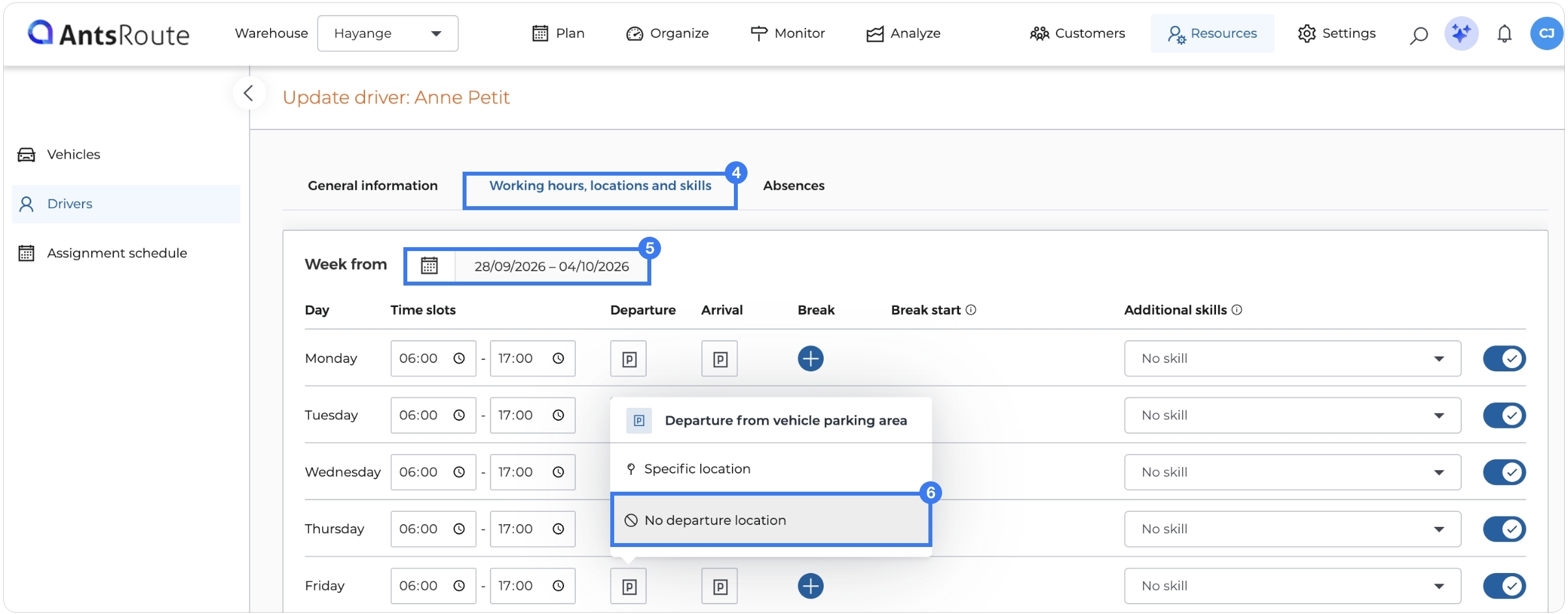Click the Additional skills info icon

click(x=1237, y=310)
